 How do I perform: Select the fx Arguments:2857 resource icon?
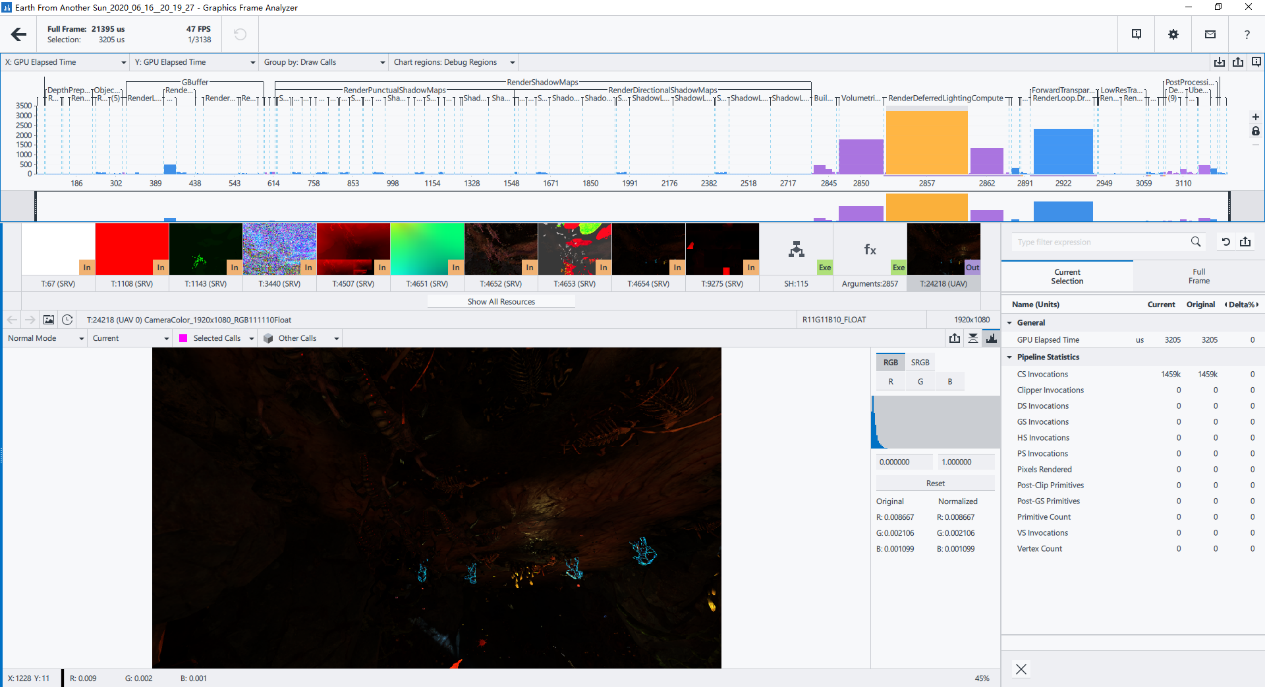(870, 248)
